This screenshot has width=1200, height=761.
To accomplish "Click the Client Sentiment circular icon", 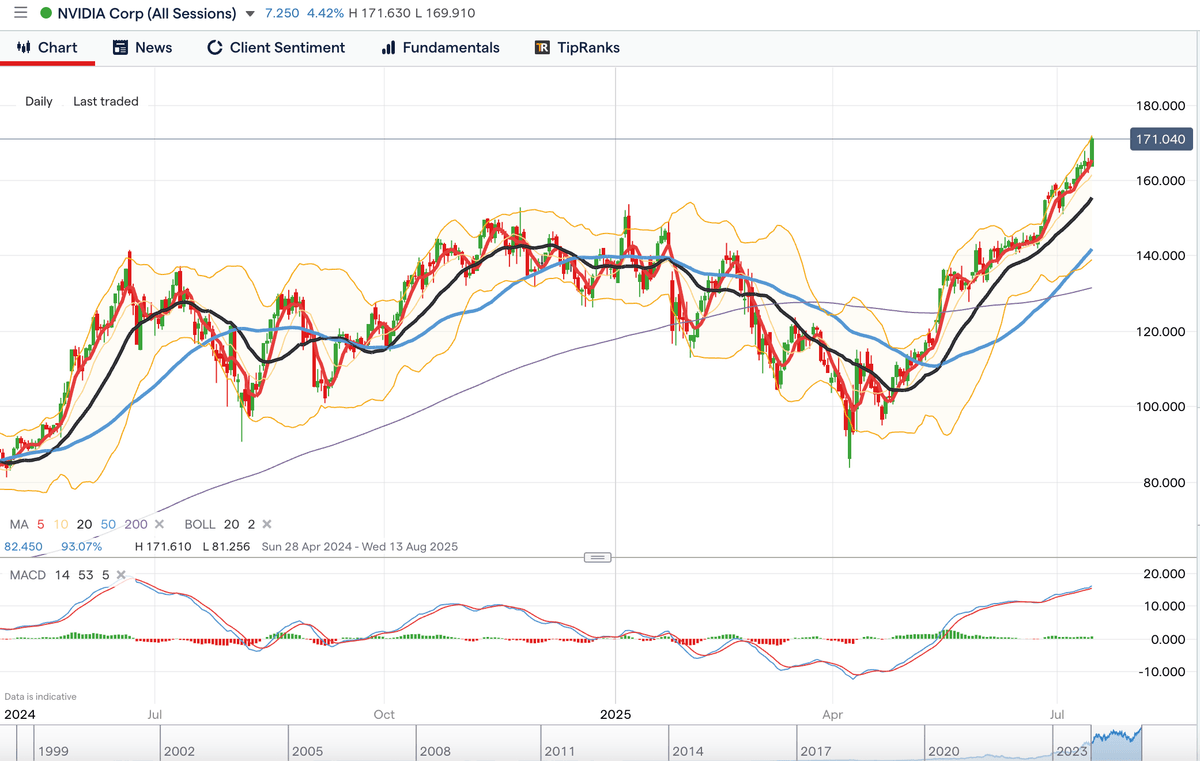I will [215, 47].
